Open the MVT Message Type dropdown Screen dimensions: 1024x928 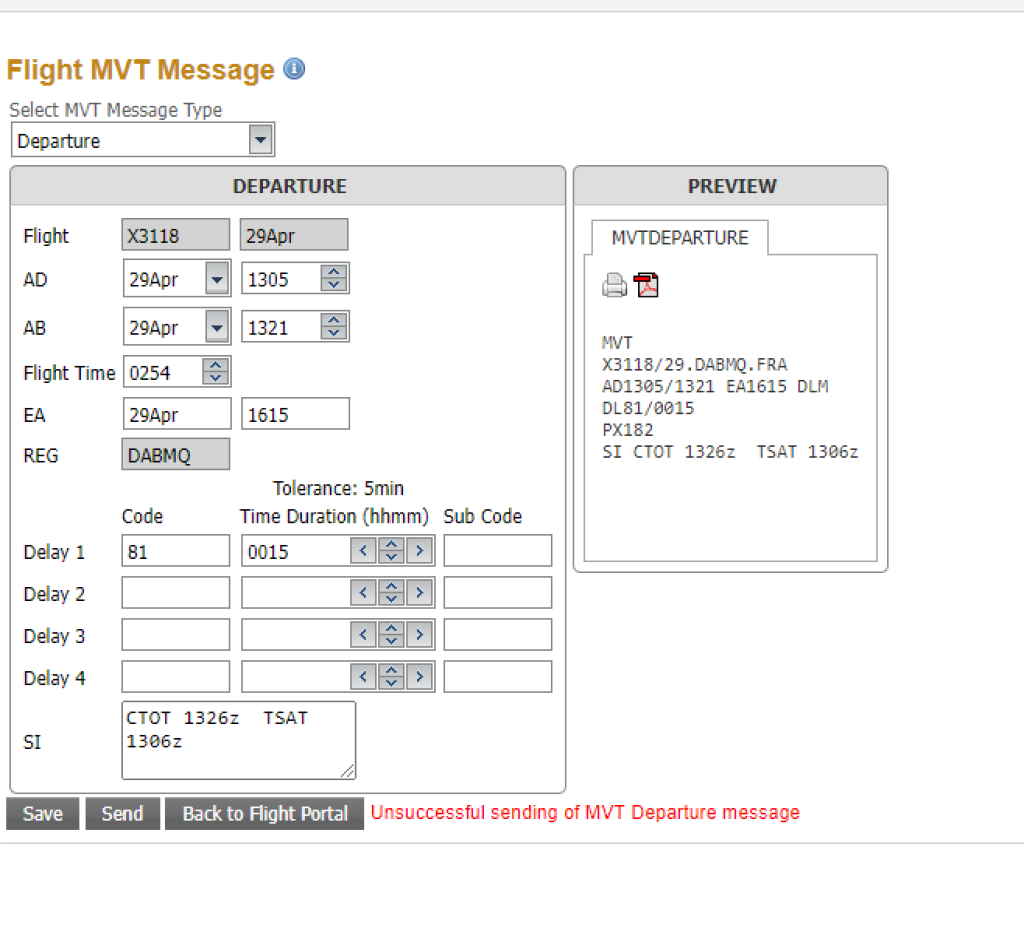point(260,140)
